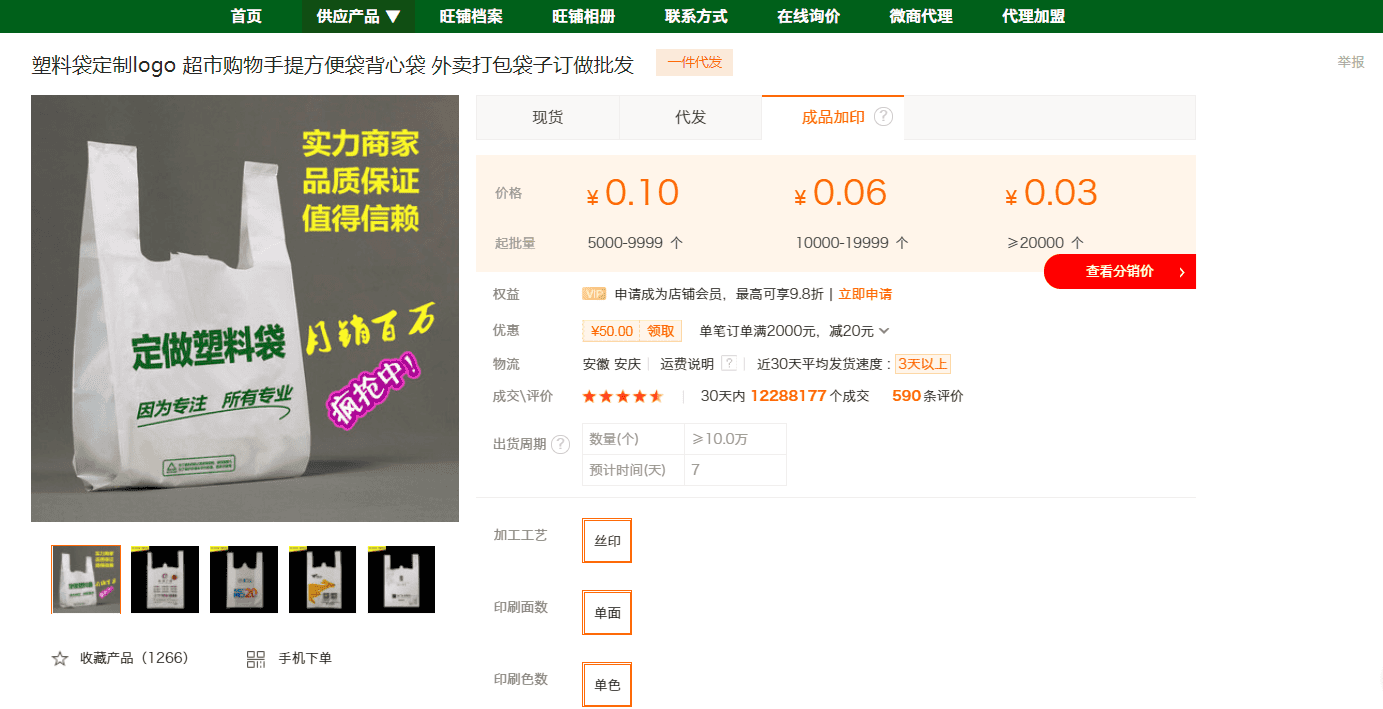Open the 微商代理 navigation item
Screen dimensions: 1383x709
coord(921,16)
